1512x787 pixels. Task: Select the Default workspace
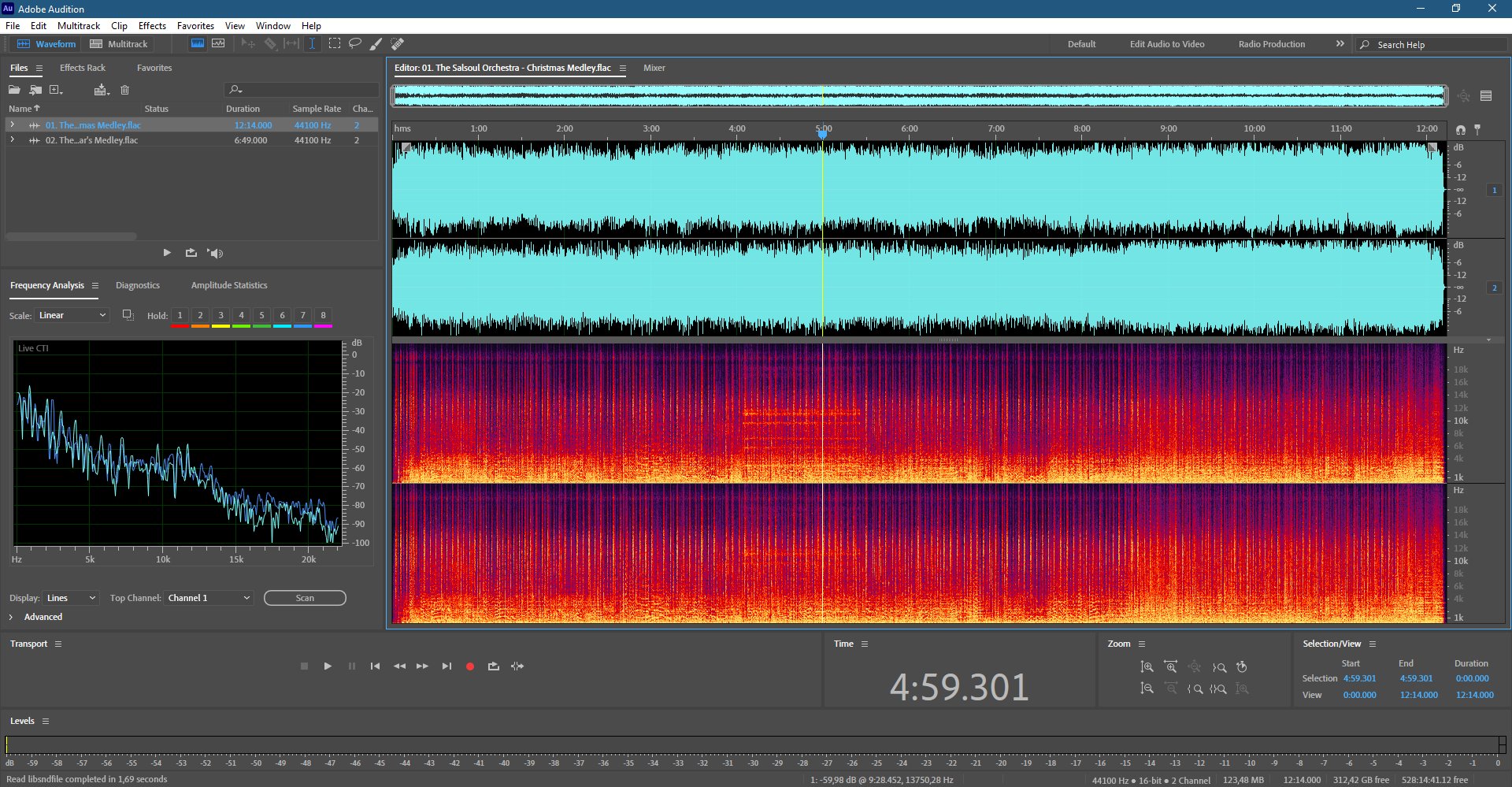point(1081,44)
